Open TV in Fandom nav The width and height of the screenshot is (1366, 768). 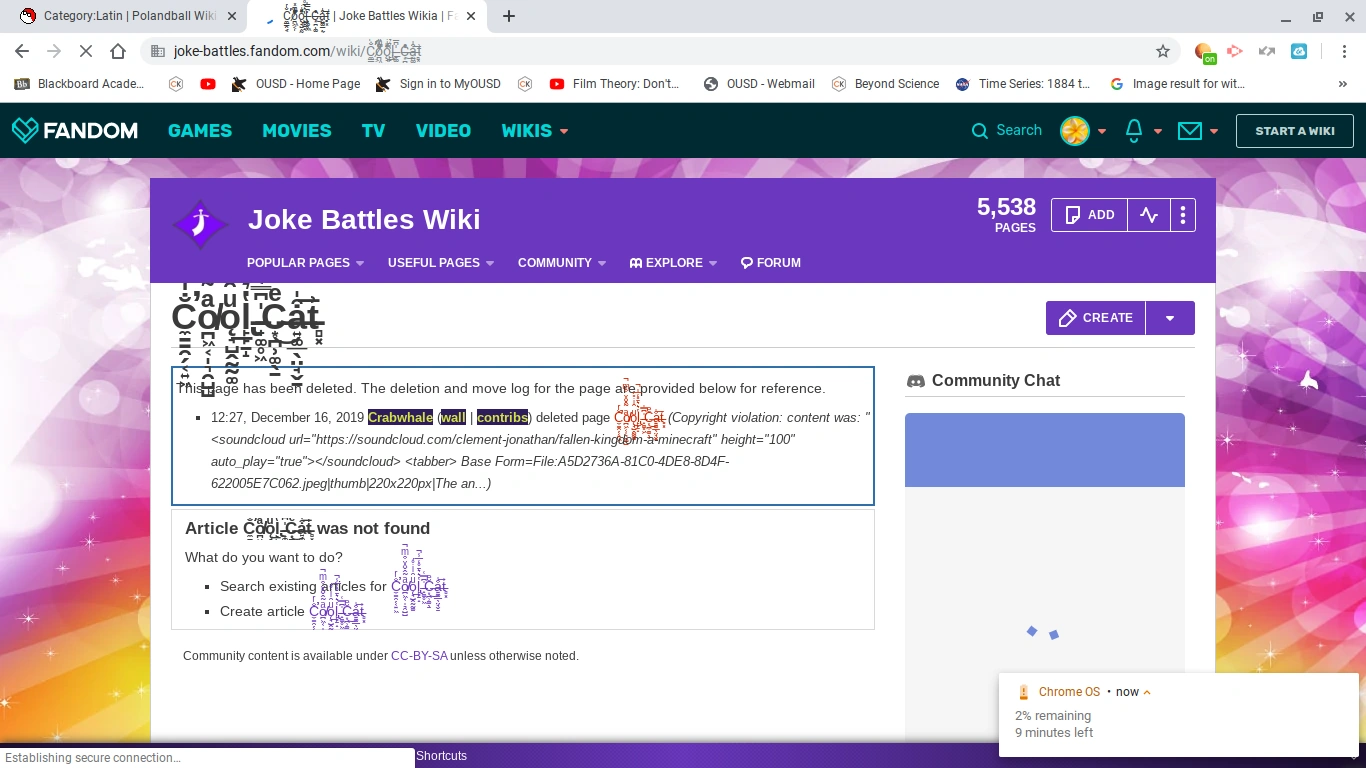click(373, 130)
